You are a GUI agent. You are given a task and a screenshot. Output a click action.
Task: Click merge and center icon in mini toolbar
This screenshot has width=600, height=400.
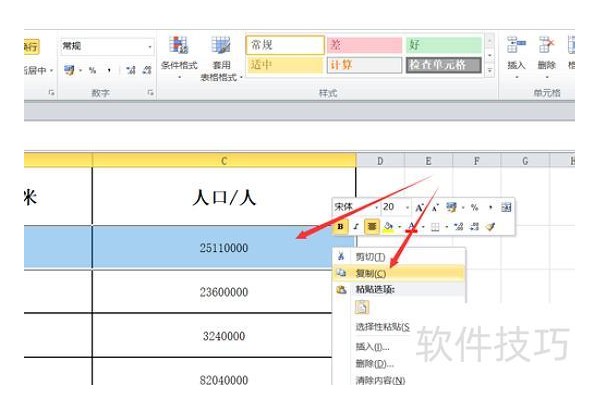(x=506, y=207)
